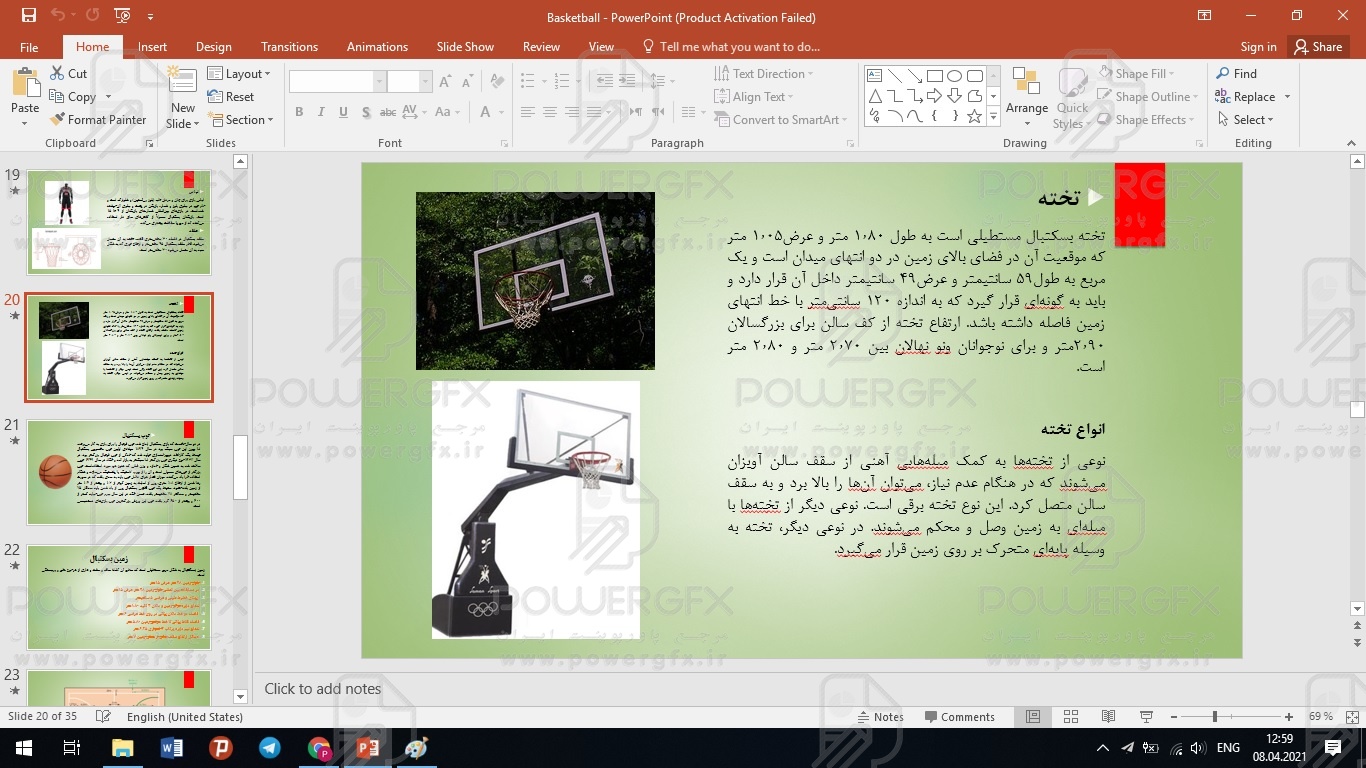1366x768 pixels.
Task: Switch to Slide Sorter view
Action: (1071, 717)
